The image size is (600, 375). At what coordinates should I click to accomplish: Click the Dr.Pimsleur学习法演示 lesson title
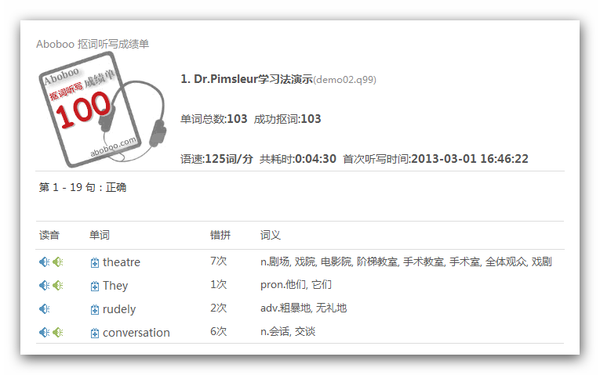(x=246, y=79)
